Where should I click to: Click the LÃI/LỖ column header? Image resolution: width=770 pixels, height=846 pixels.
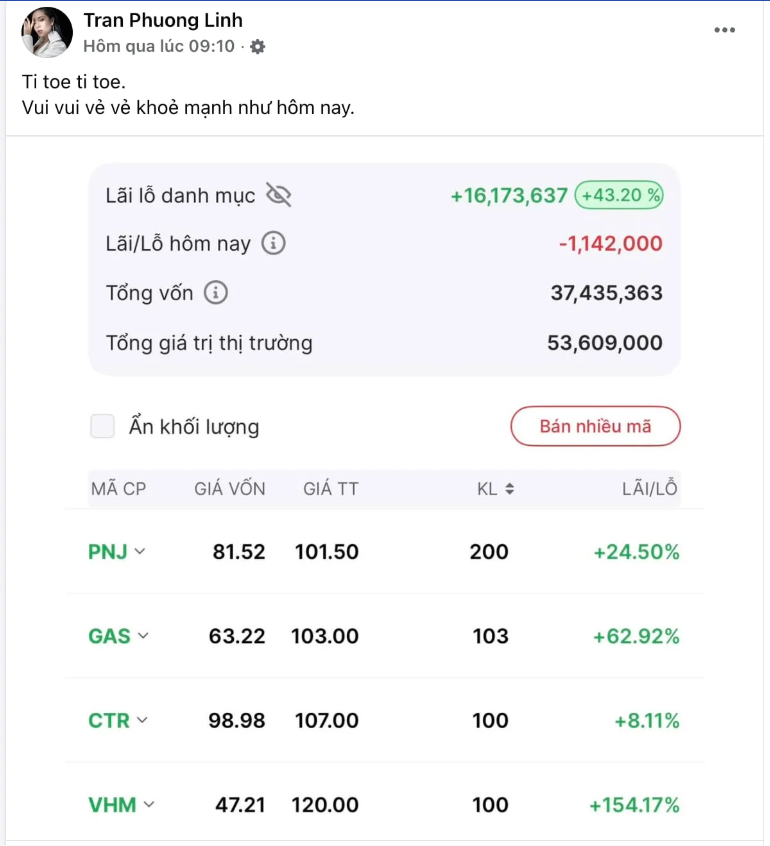pyautogui.click(x=648, y=489)
